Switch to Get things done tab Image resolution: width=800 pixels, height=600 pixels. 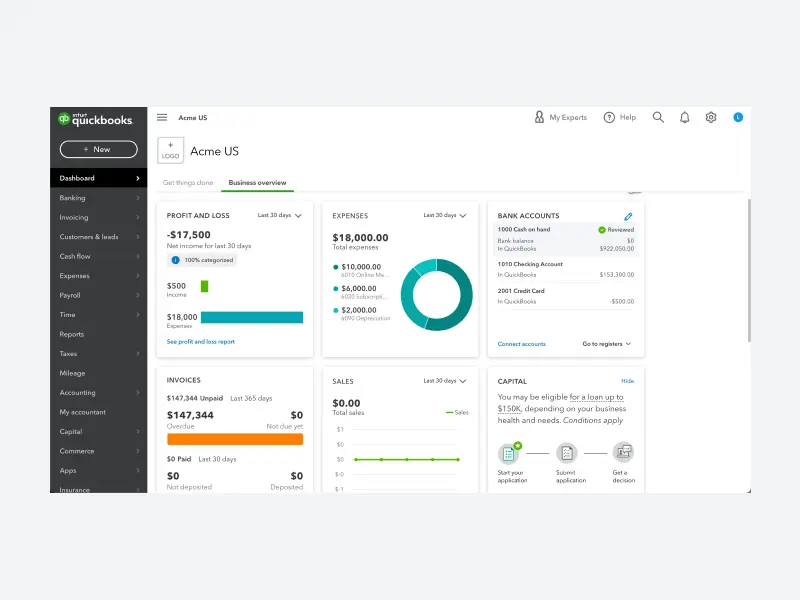(x=188, y=183)
